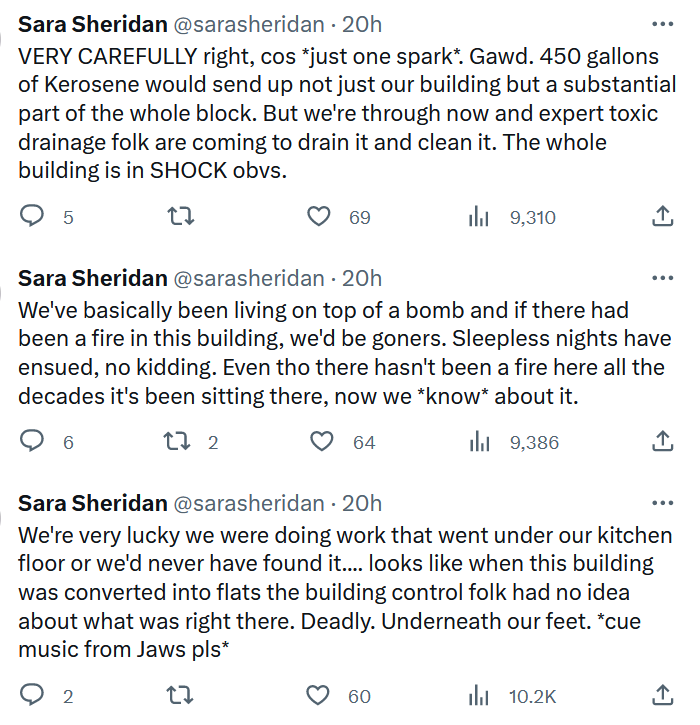Screen dimensions: 700x725
Task: Share the 'Sleepless nights' tweet
Action: [662, 441]
